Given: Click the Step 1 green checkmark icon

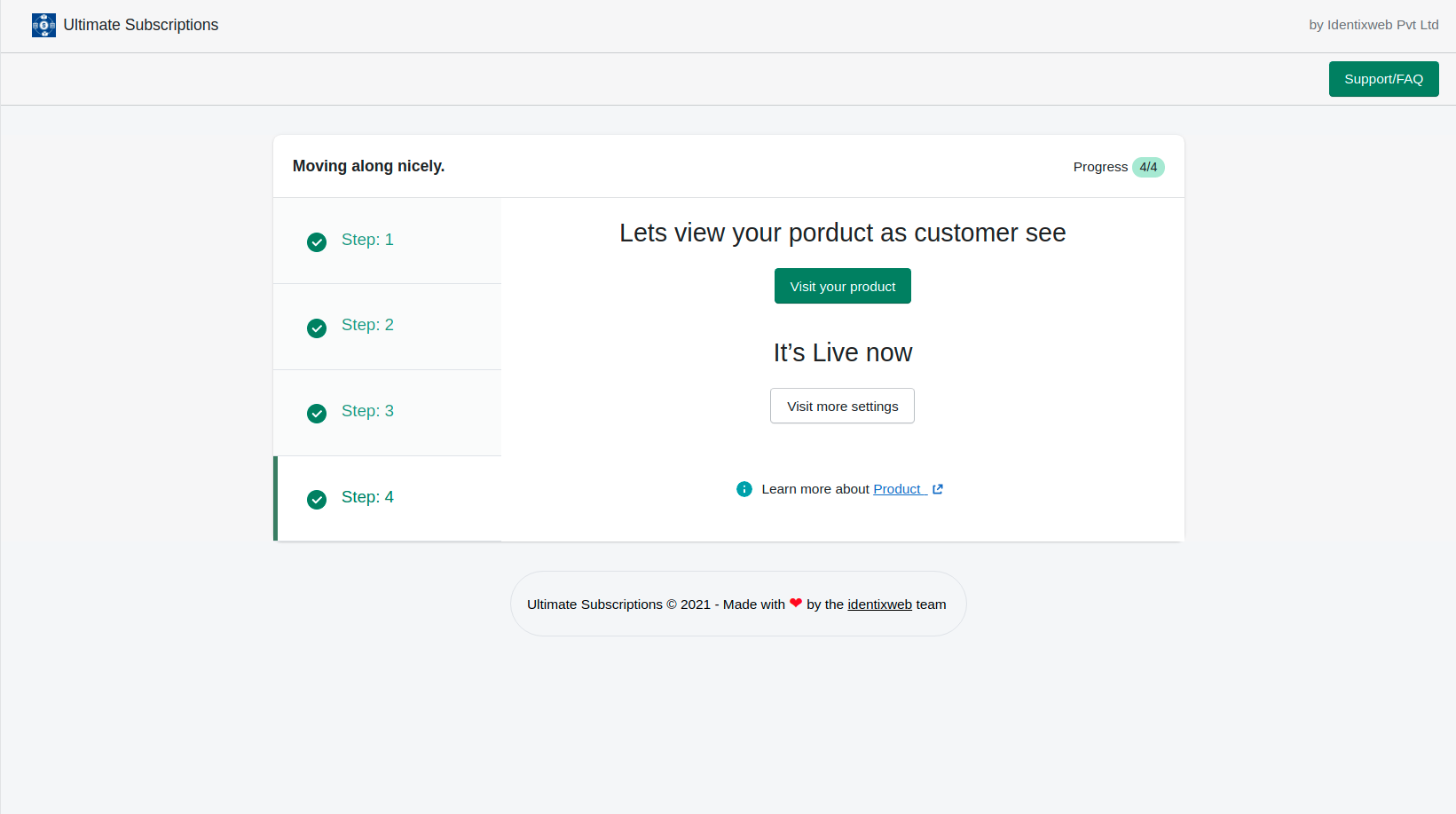Looking at the screenshot, I should [317, 242].
